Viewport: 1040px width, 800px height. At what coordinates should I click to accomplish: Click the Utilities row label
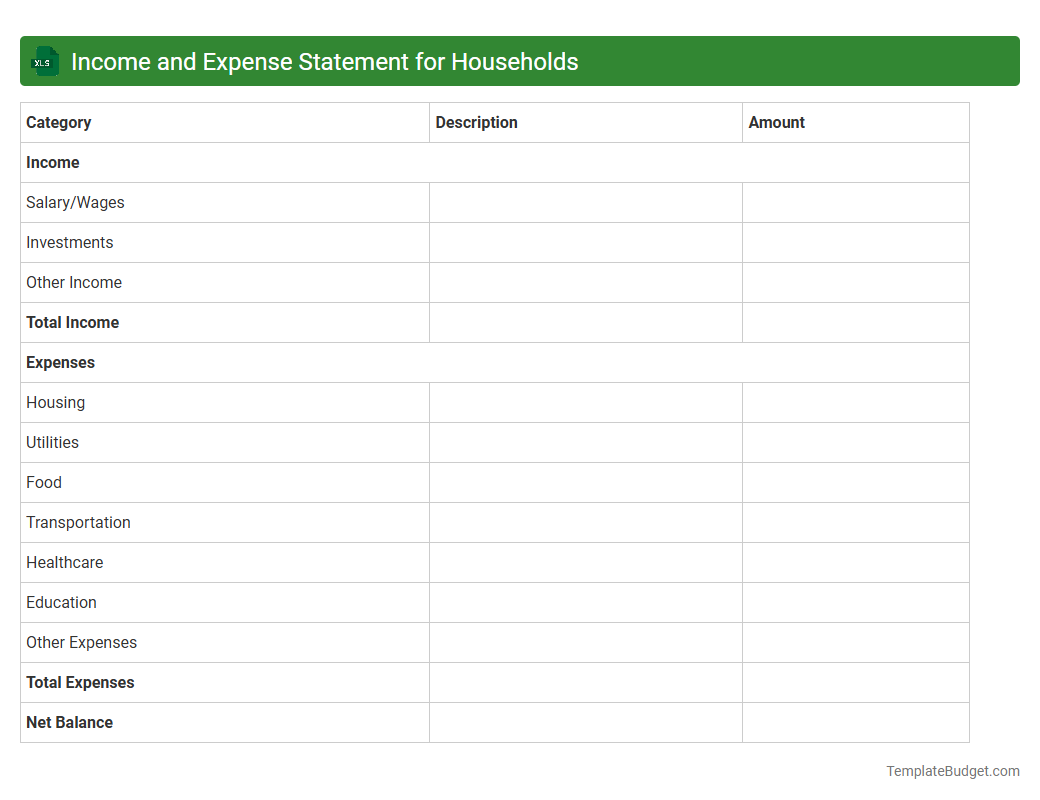(52, 442)
